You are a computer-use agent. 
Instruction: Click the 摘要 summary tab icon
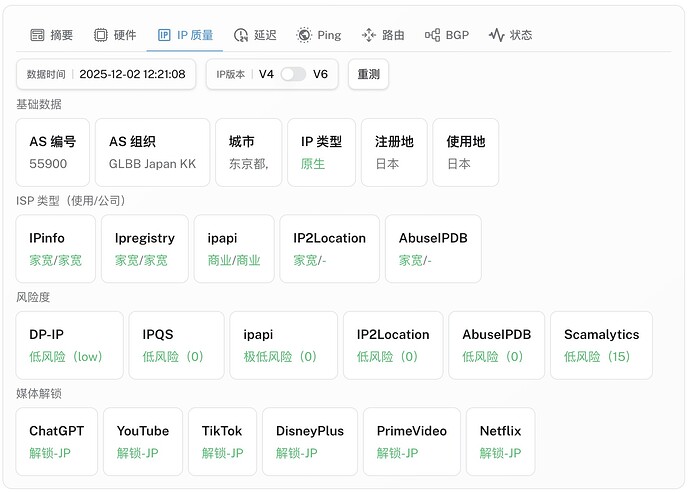[37, 35]
